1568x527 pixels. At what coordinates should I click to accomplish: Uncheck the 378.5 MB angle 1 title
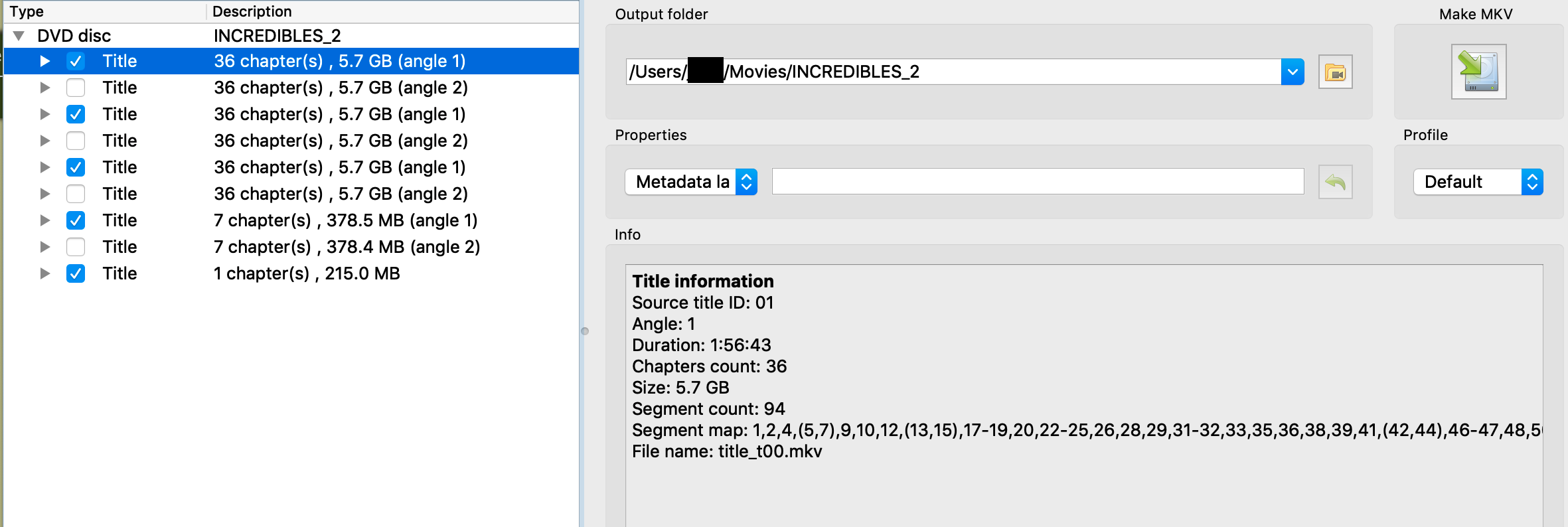pos(76,220)
